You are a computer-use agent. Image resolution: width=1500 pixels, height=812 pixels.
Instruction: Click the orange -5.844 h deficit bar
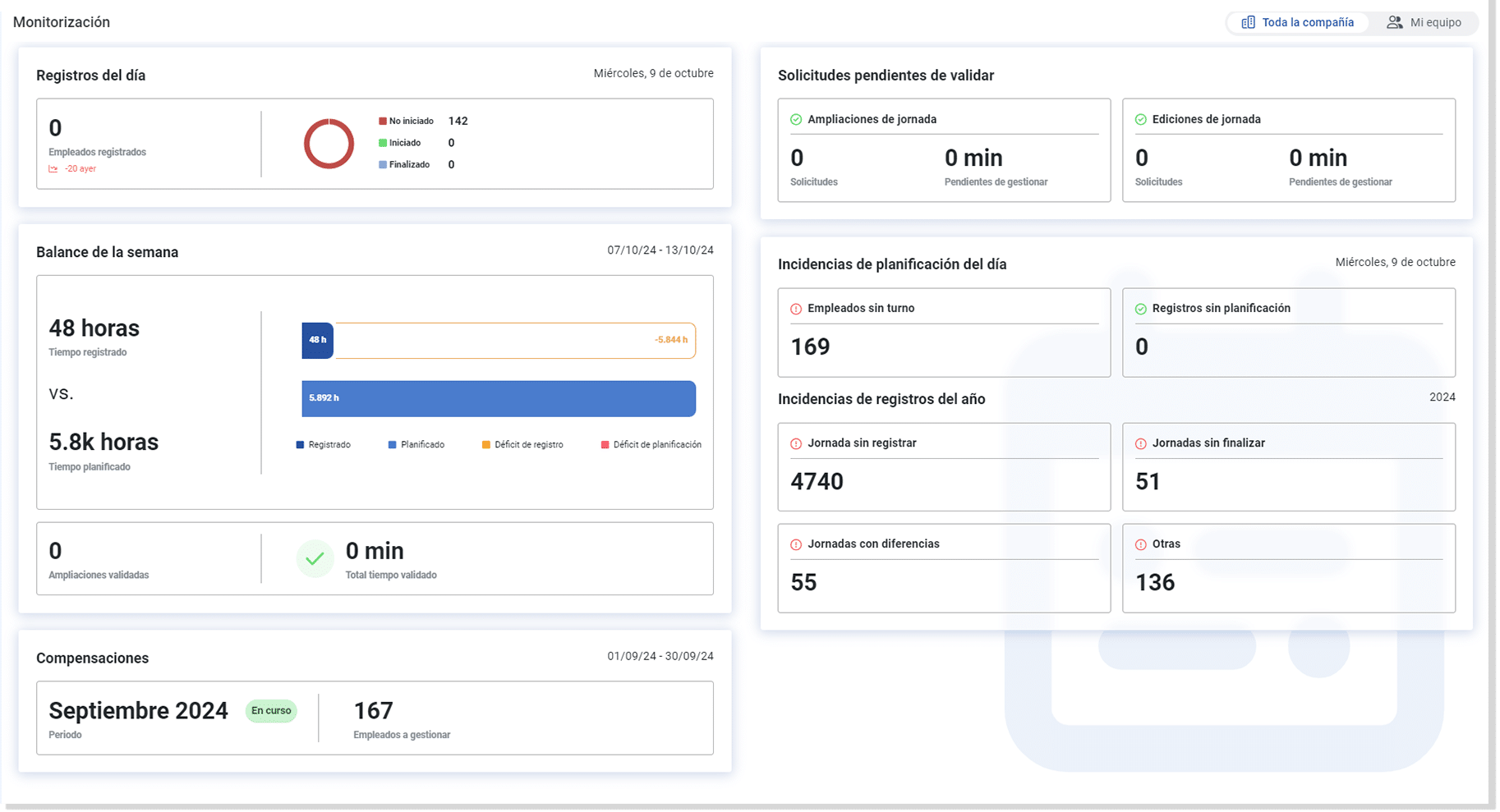(x=515, y=340)
